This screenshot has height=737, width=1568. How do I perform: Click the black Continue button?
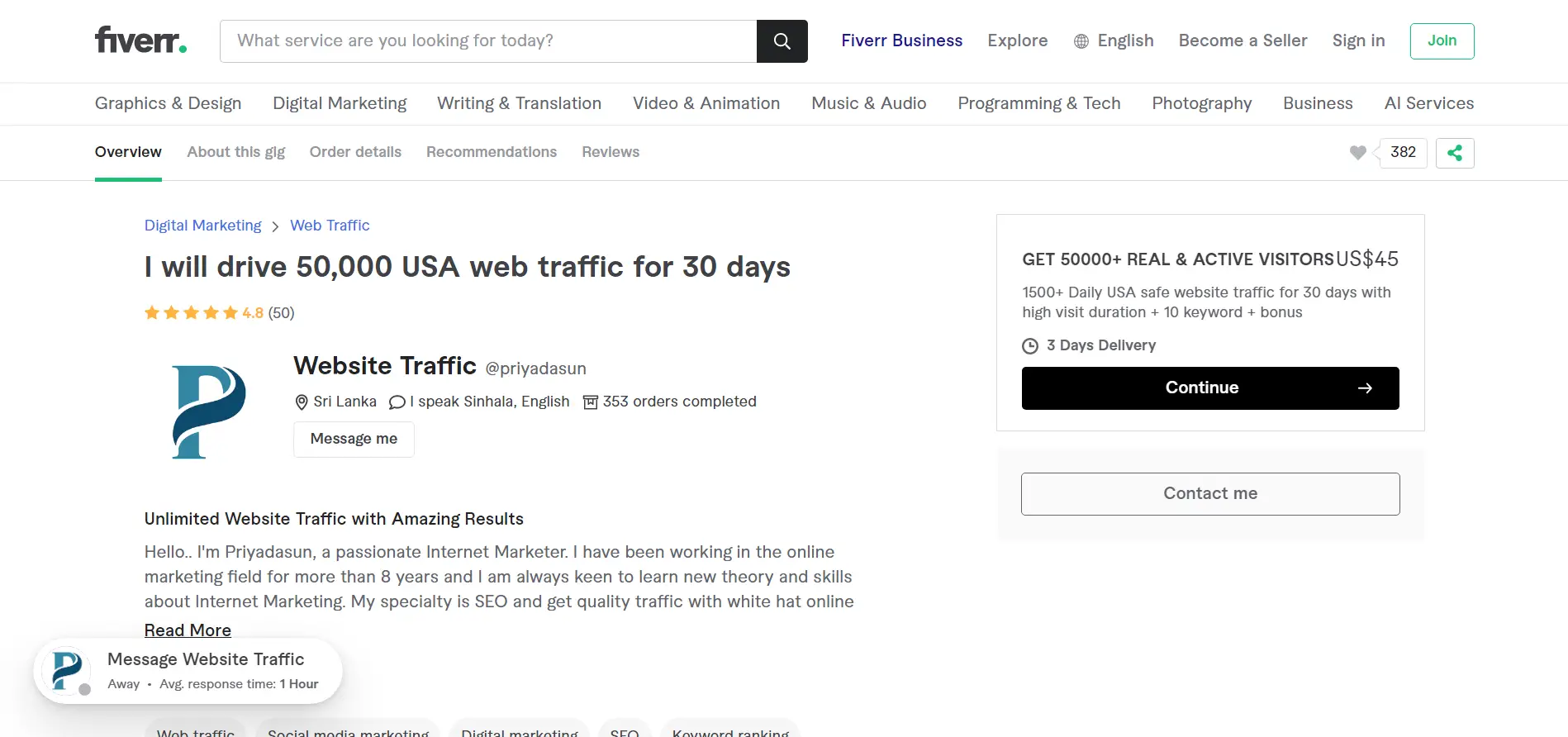click(1210, 388)
